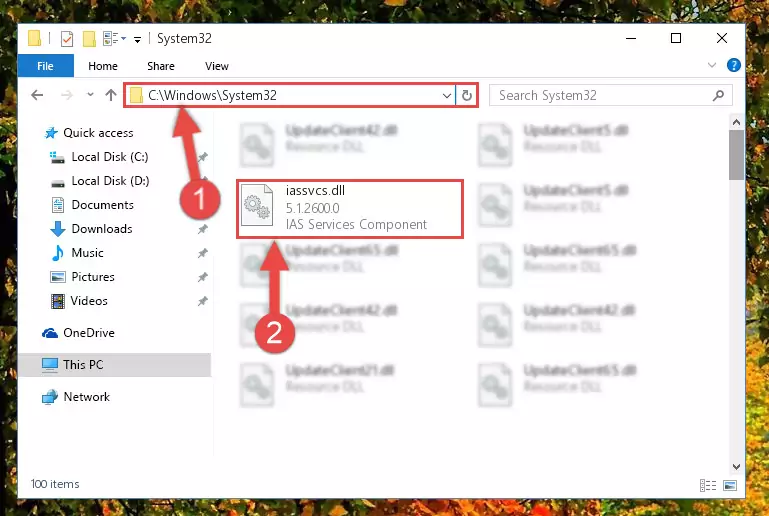Open the File menu tab
769x516 pixels.
tap(46, 66)
